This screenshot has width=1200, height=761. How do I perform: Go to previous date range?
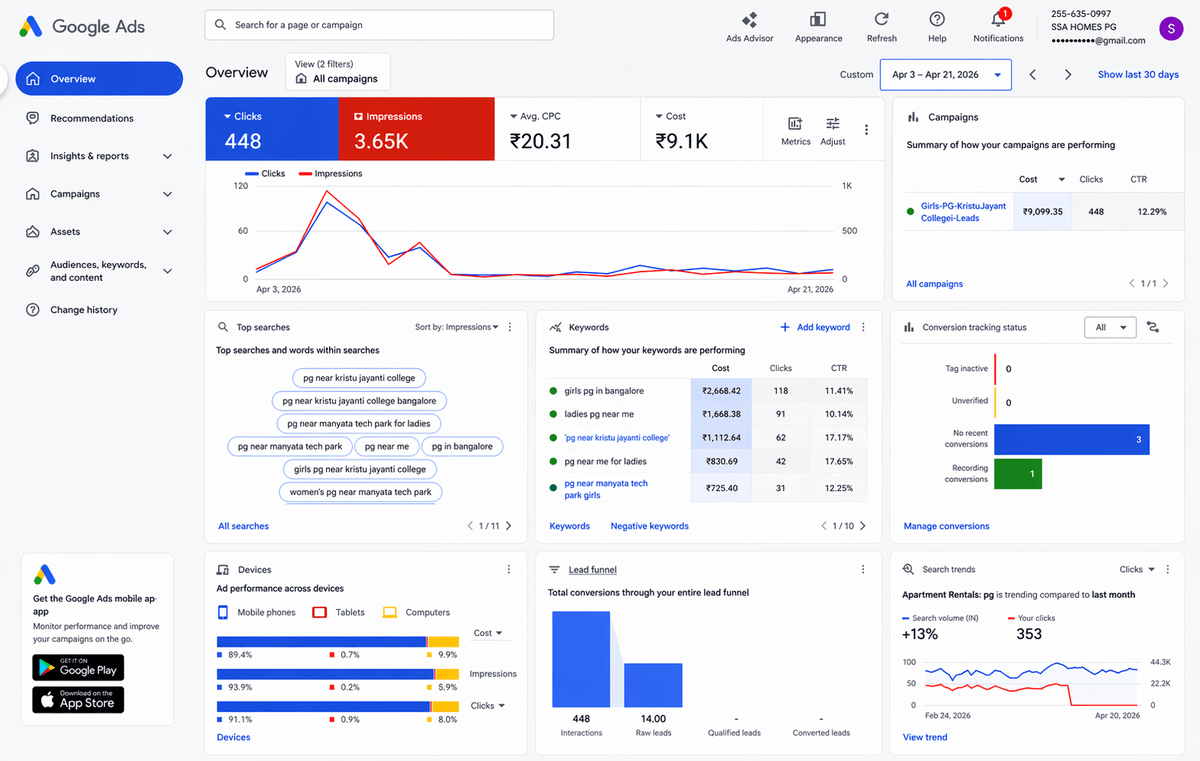click(1033, 75)
